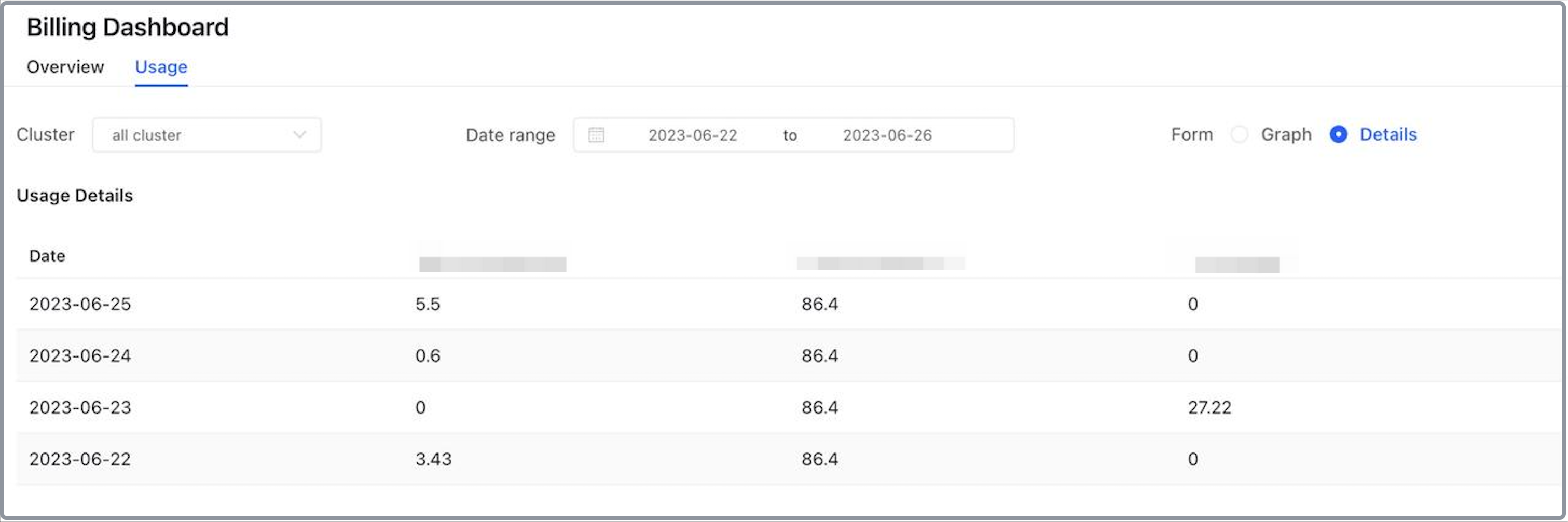Expand the Cluster dropdown chevron
Screen dimensions: 1568x522
(299, 134)
